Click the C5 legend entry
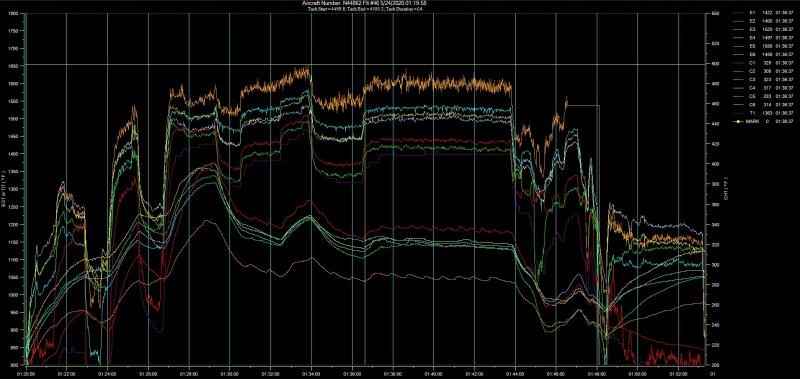This screenshot has width=800, height=379. click(763, 96)
